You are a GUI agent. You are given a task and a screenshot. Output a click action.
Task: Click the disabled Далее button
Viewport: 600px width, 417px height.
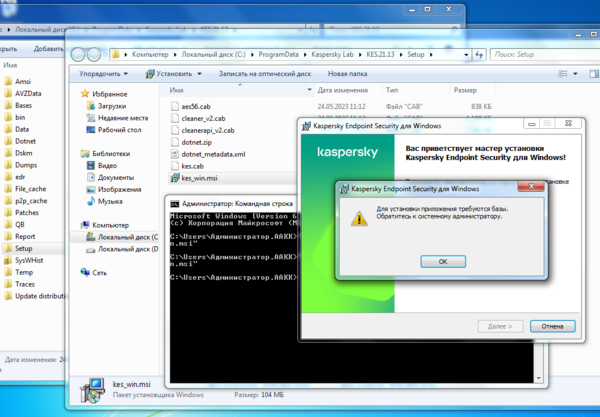tap(500, 326)
